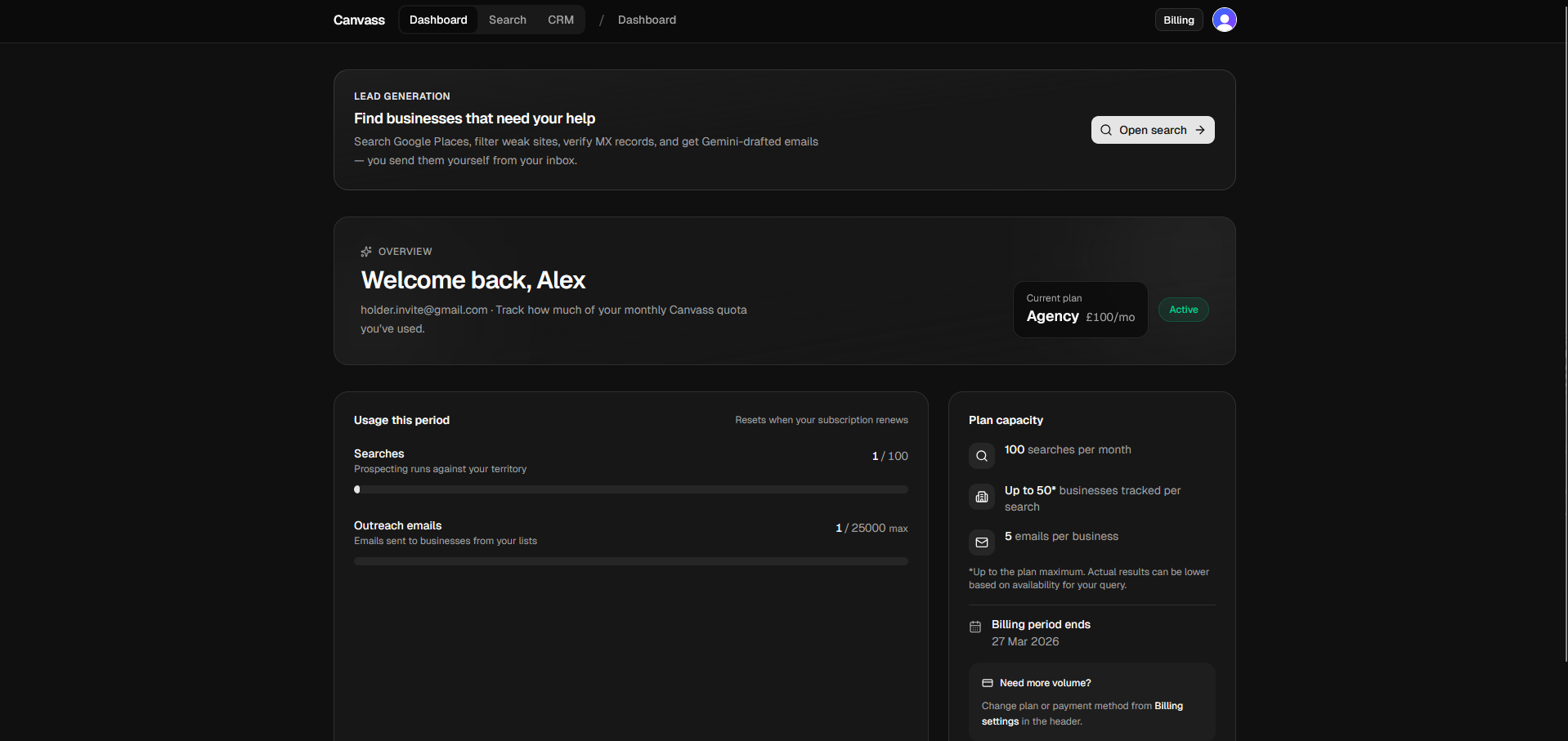Click the Current plan Agency card
Screen dimensions: 1568x741
pyautogui.click(x=1079, y=309)
